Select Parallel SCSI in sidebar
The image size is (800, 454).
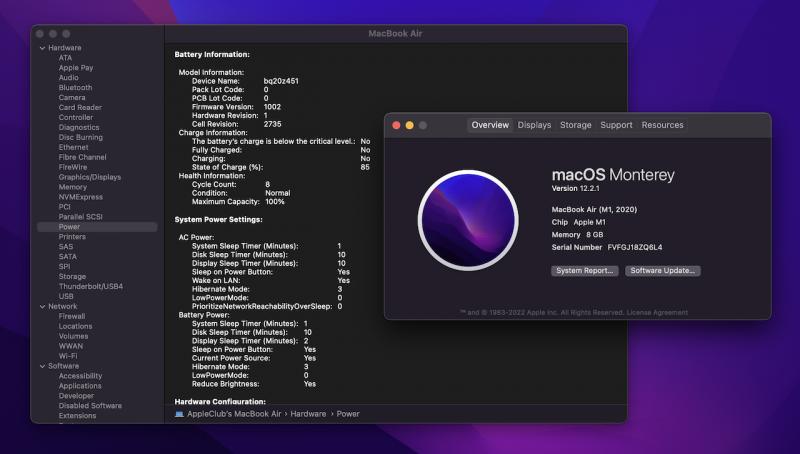pyautogui.click(x=80, y=217)
